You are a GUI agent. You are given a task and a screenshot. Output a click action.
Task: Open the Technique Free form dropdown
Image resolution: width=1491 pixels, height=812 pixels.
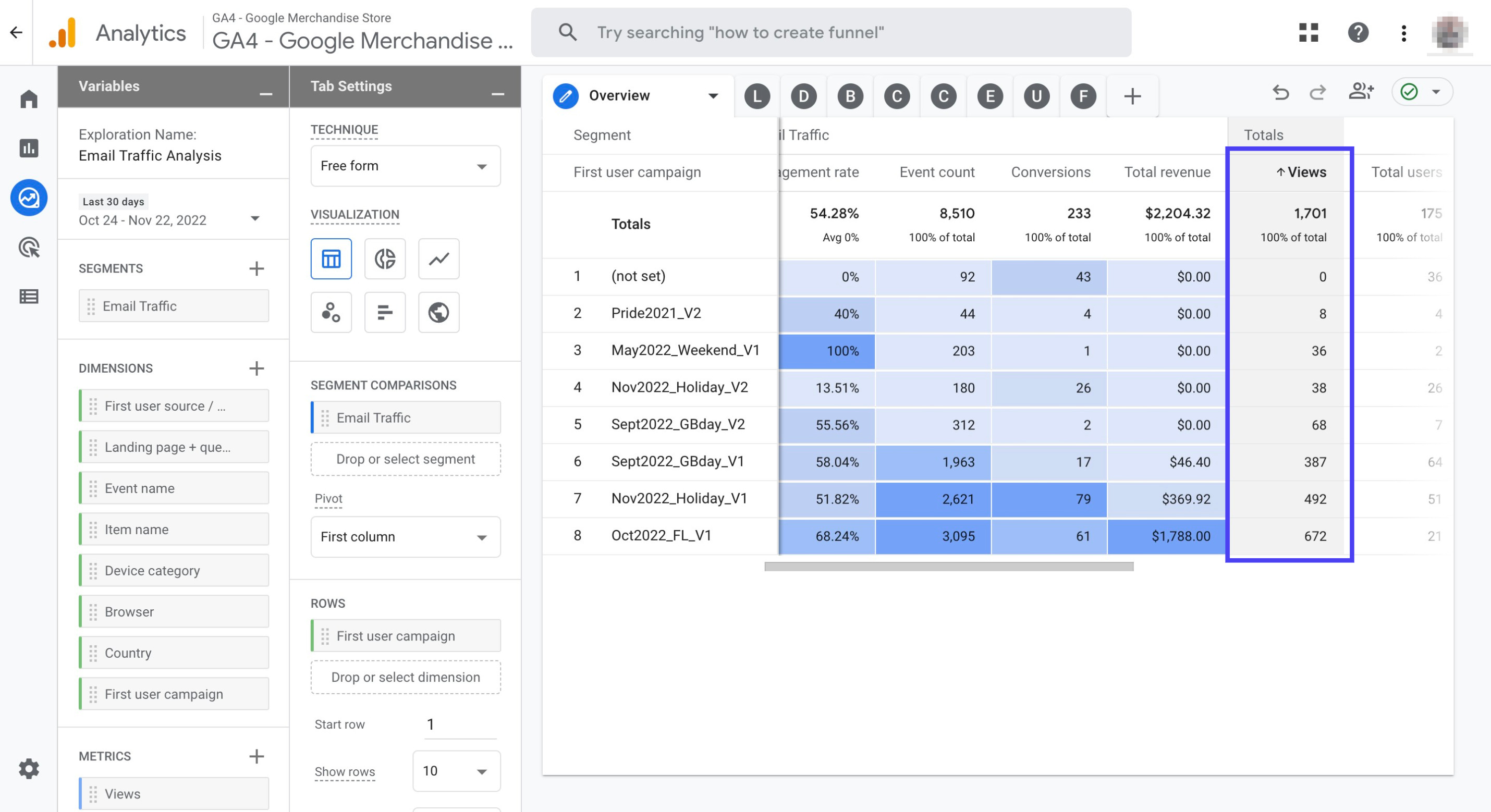(x=405, y=166)
